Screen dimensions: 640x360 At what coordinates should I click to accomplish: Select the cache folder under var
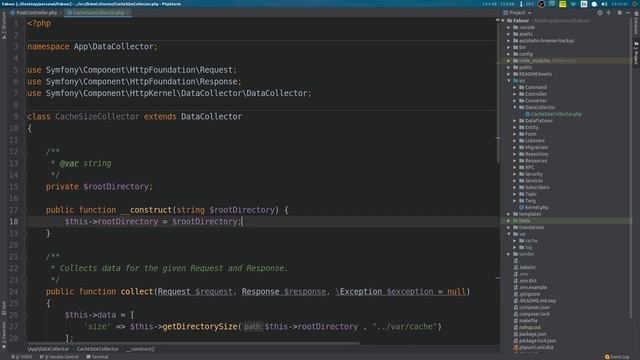[531, 240]
